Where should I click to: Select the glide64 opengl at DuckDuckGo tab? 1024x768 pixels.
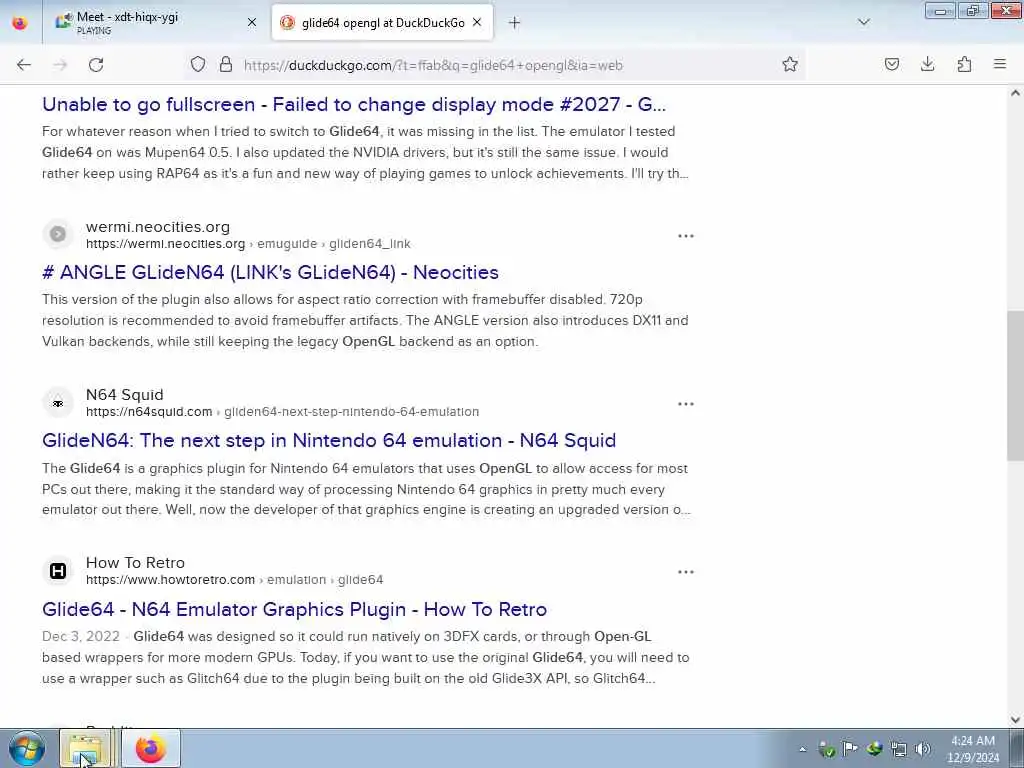[x=382, y=23]
